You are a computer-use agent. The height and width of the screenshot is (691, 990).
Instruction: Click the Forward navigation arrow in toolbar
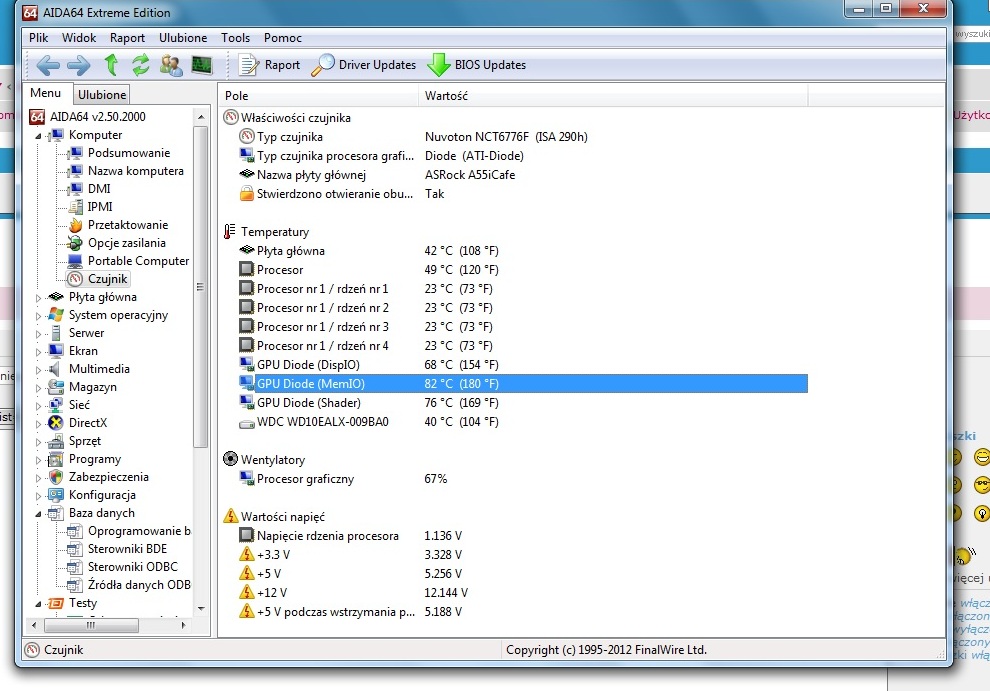78,65
